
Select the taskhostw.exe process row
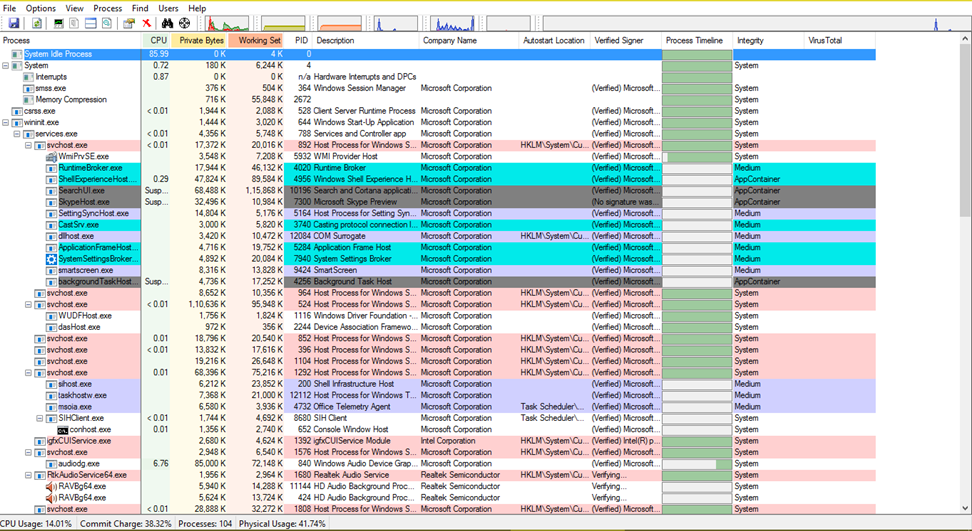[438, 395]
